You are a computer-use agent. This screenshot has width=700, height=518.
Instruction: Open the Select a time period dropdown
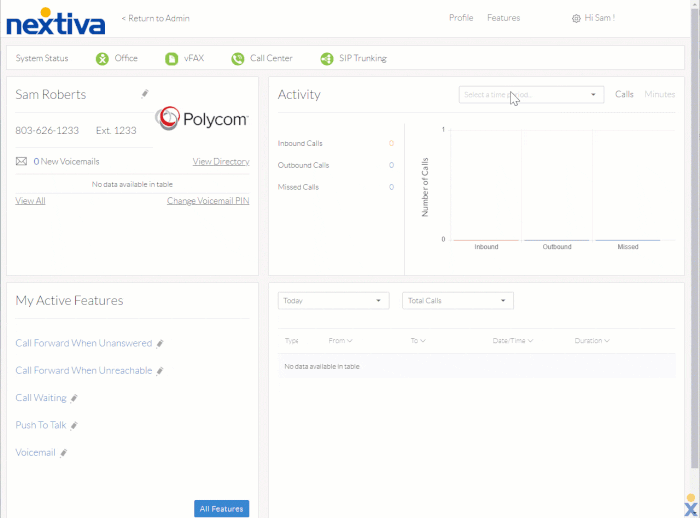point(531,95)
